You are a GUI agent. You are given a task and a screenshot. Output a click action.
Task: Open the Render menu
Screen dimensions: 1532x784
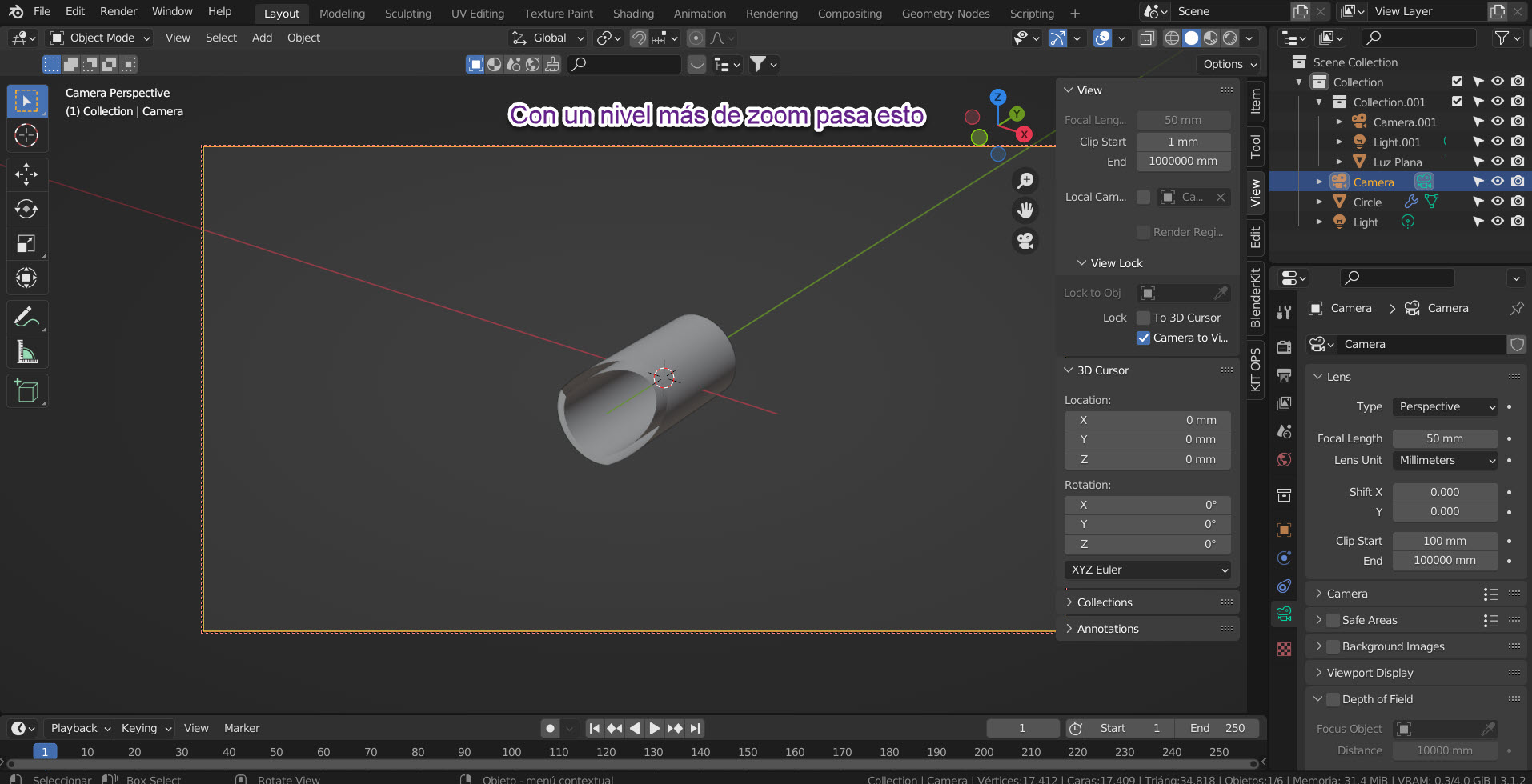tap(118, 11)
